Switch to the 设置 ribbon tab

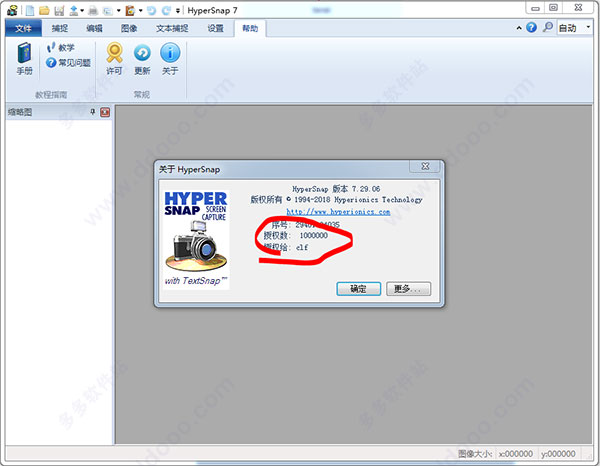pos(215,28)
